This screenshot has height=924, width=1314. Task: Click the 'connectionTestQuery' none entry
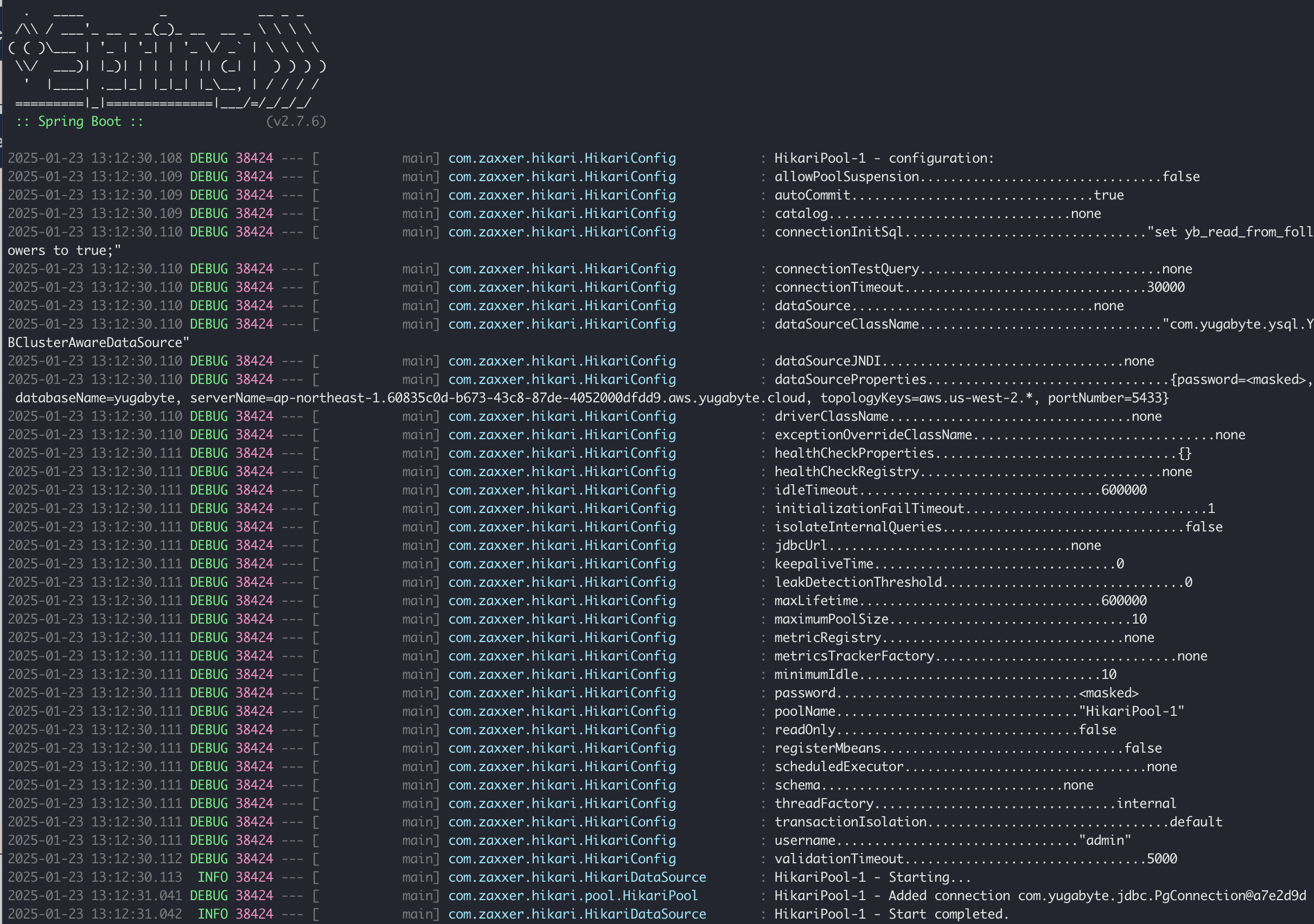[983, 269]
